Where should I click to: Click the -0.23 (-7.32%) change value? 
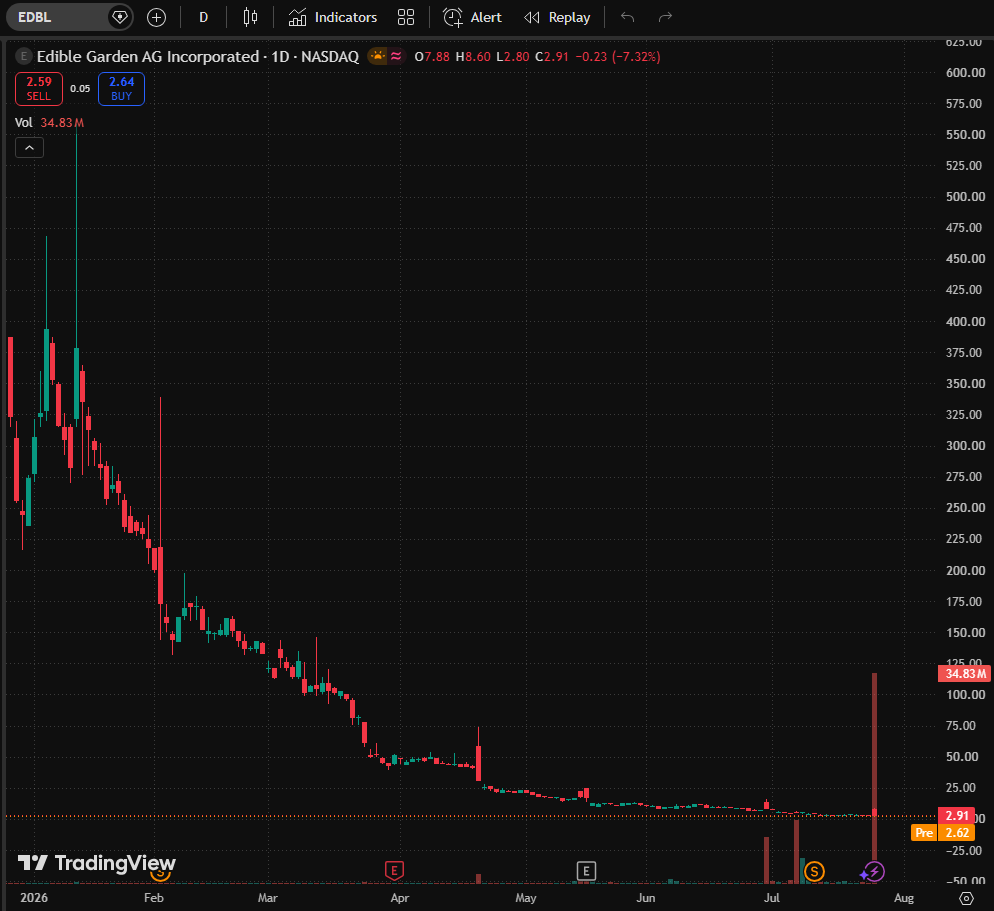(x=617, y=56)
